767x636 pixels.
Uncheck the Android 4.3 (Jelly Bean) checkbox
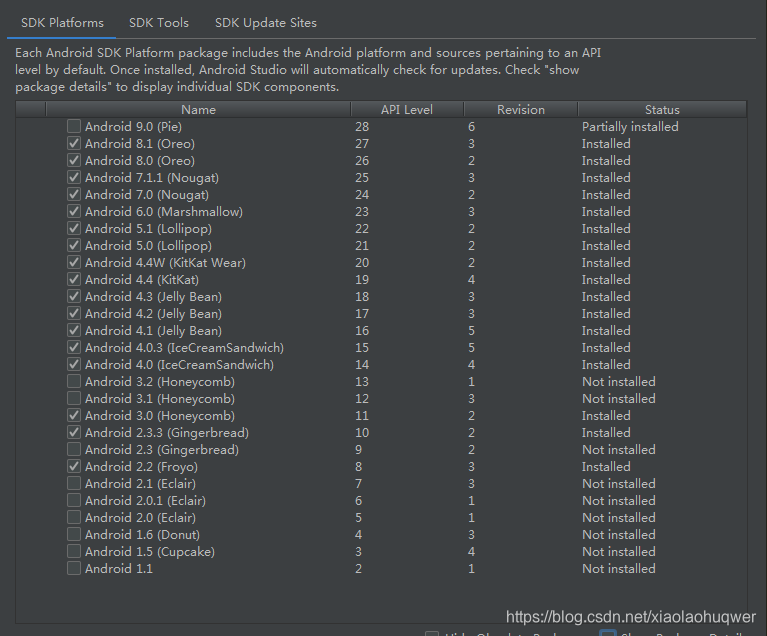click(x=74, y=296)
